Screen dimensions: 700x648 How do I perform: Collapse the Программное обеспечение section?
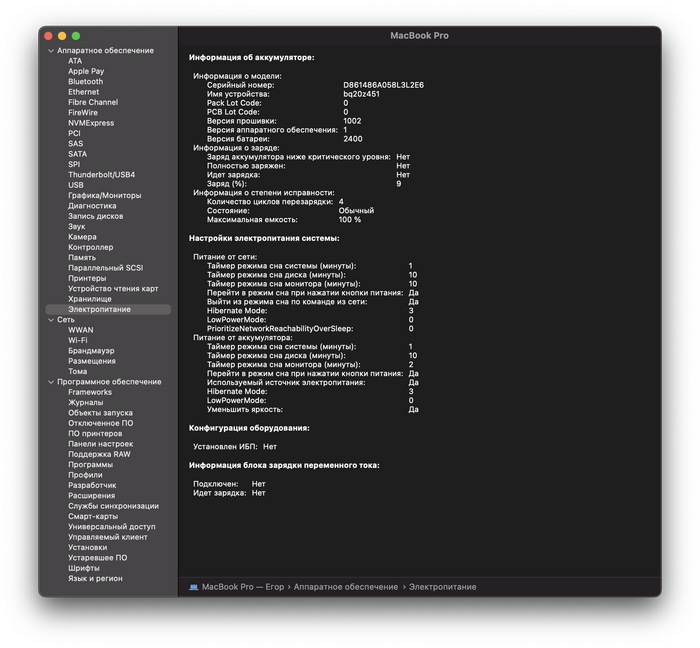tap(51, 382)
